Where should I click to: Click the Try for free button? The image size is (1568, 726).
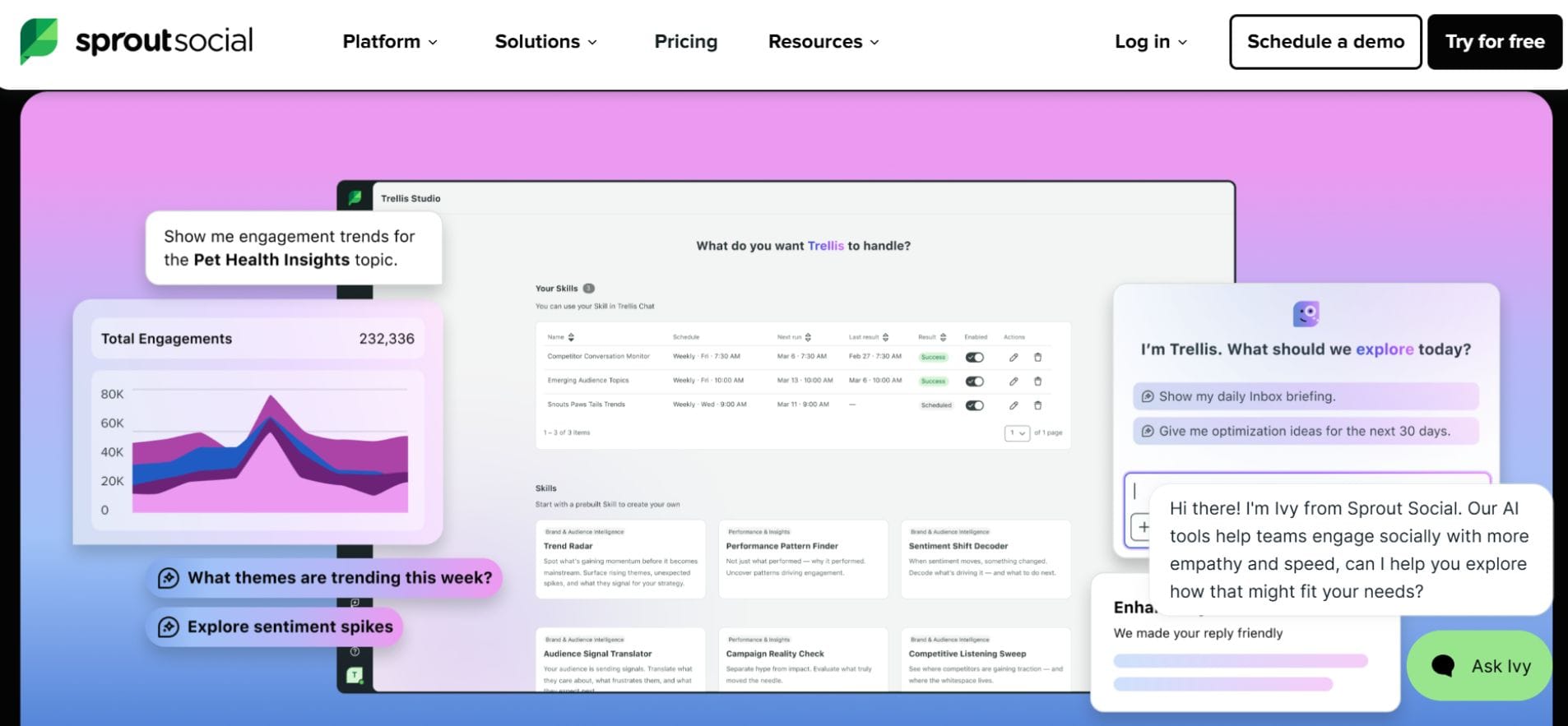(x=1495, y=41)
